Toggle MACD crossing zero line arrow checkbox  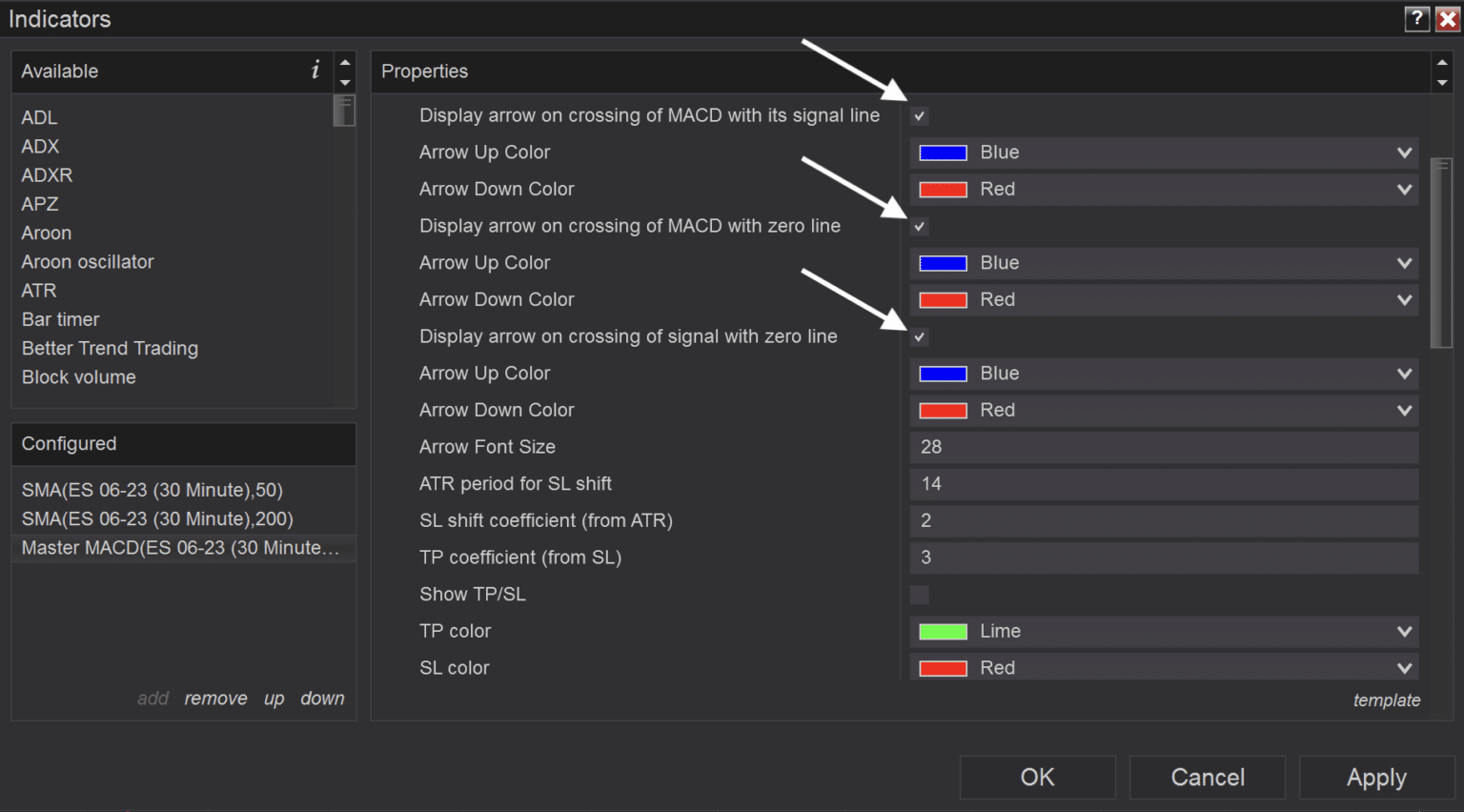[919, 227]
